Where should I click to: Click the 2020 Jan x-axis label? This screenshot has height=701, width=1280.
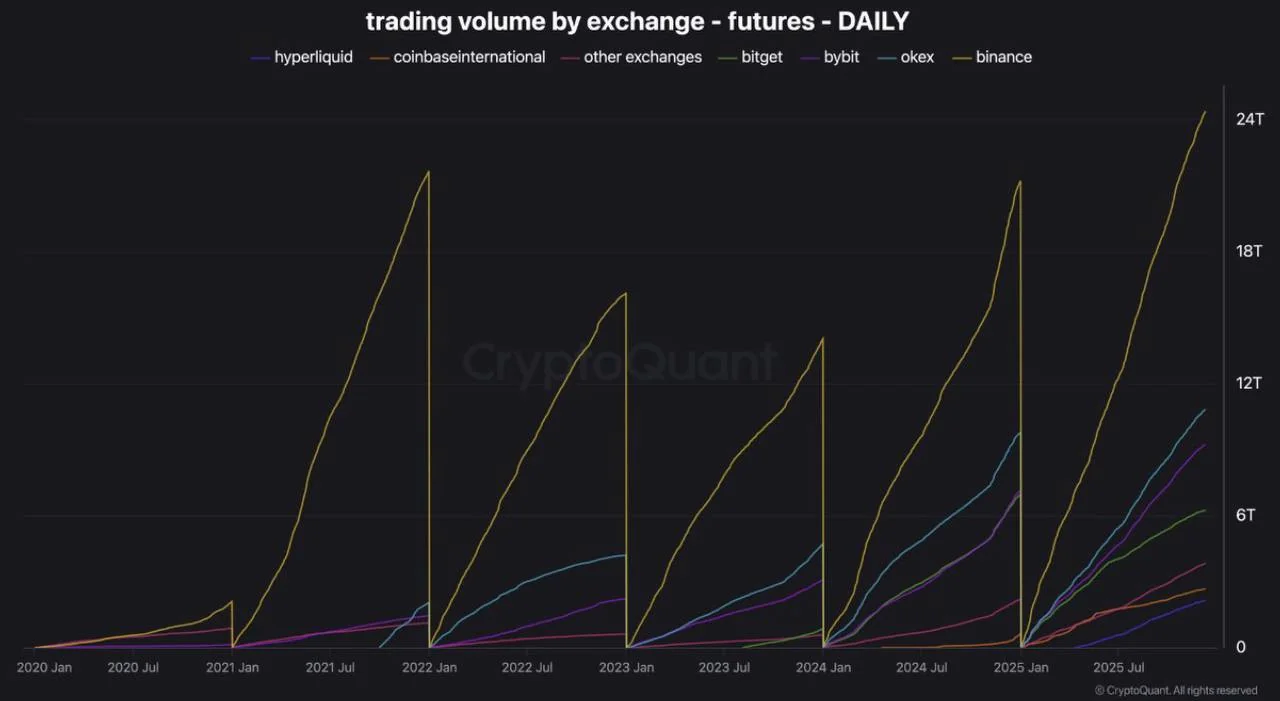tap(46, 667)
